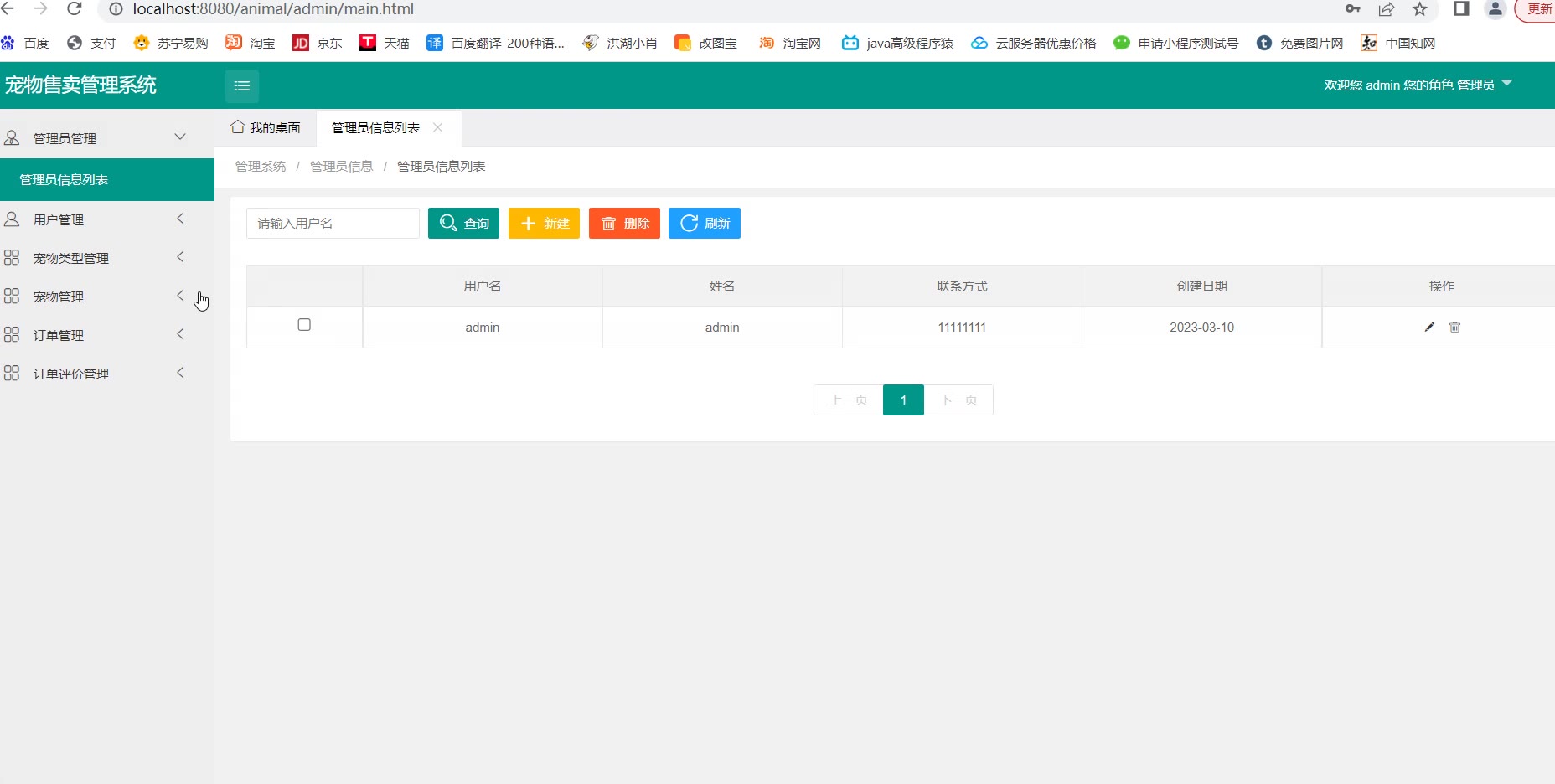Switch to the 我的桌面 tab
The height and width of the screenshot is (784, 1555).
tap(266, 127)
